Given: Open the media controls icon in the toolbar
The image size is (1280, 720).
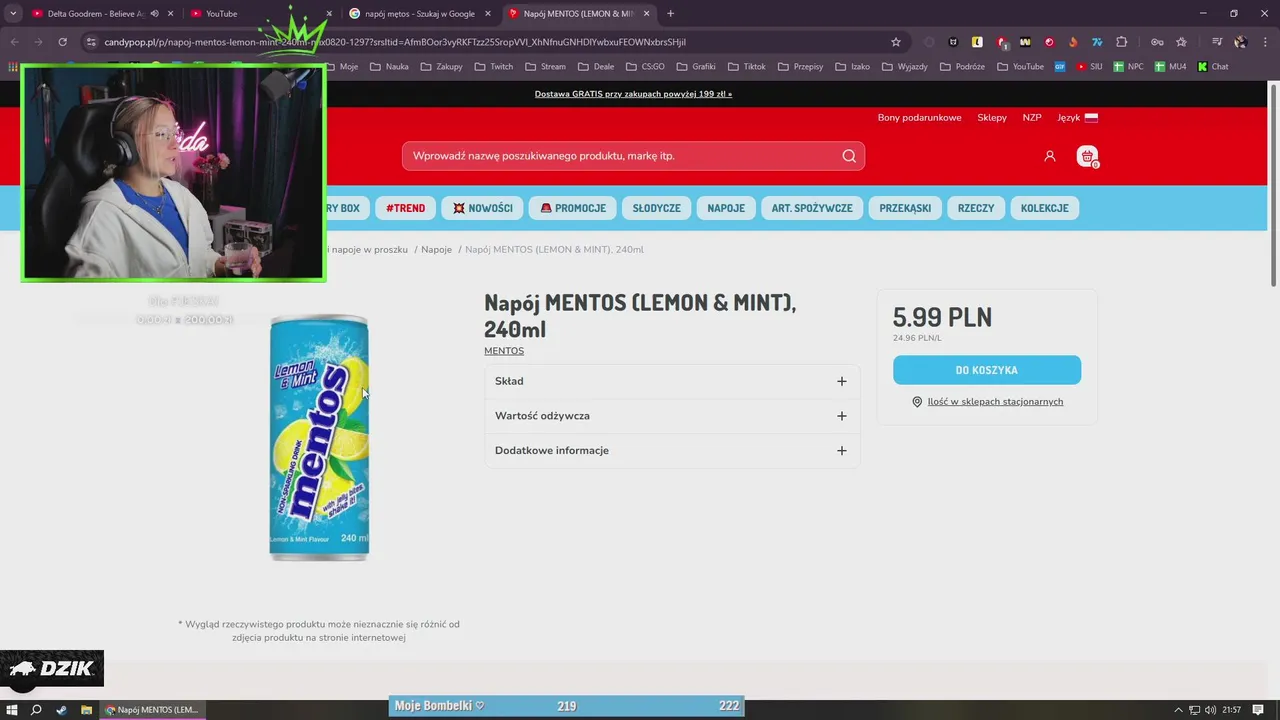Looking at the screenshot, I should [x=1217, y=42].
